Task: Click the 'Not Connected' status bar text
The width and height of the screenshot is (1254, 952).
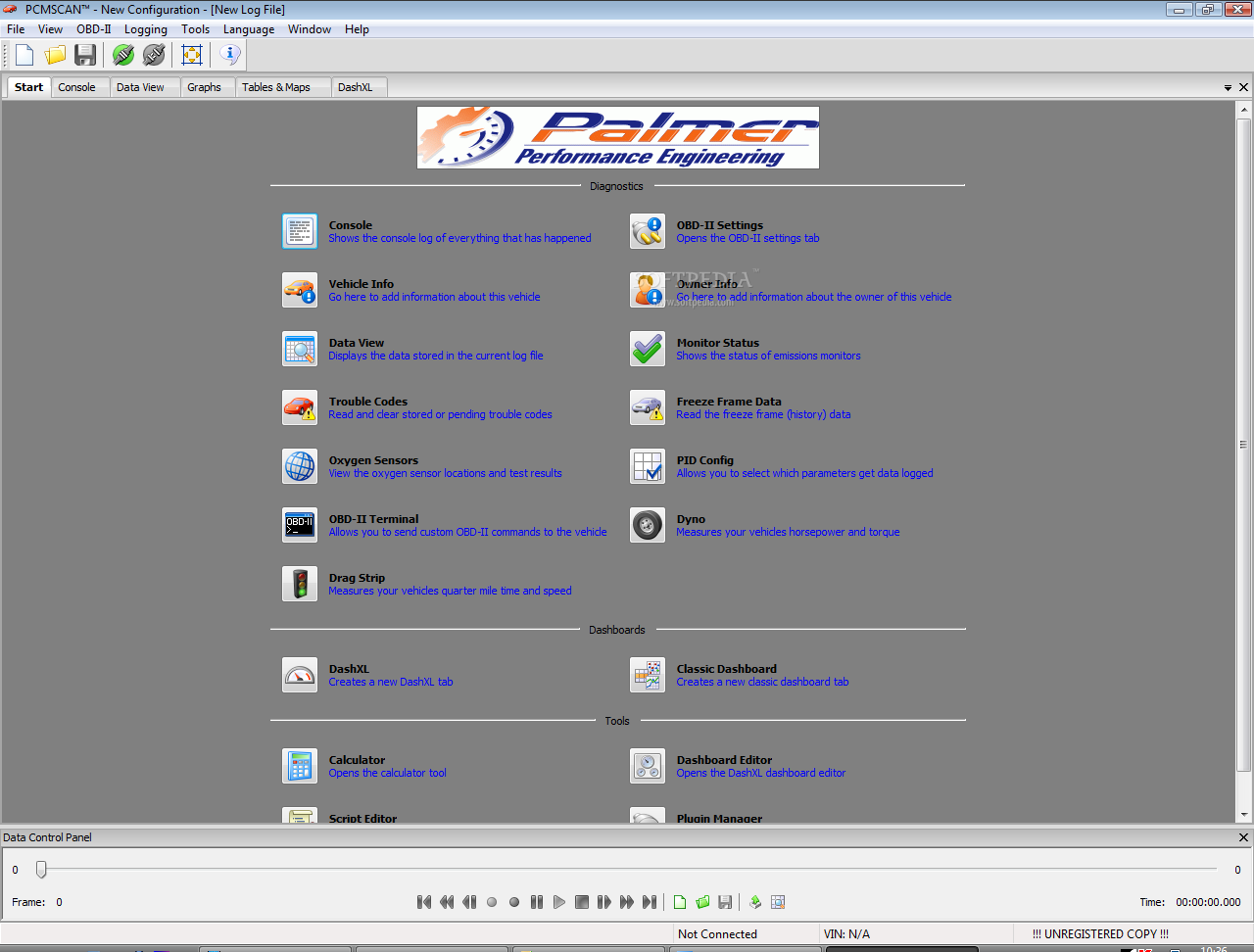Action: tap(717, 934)
